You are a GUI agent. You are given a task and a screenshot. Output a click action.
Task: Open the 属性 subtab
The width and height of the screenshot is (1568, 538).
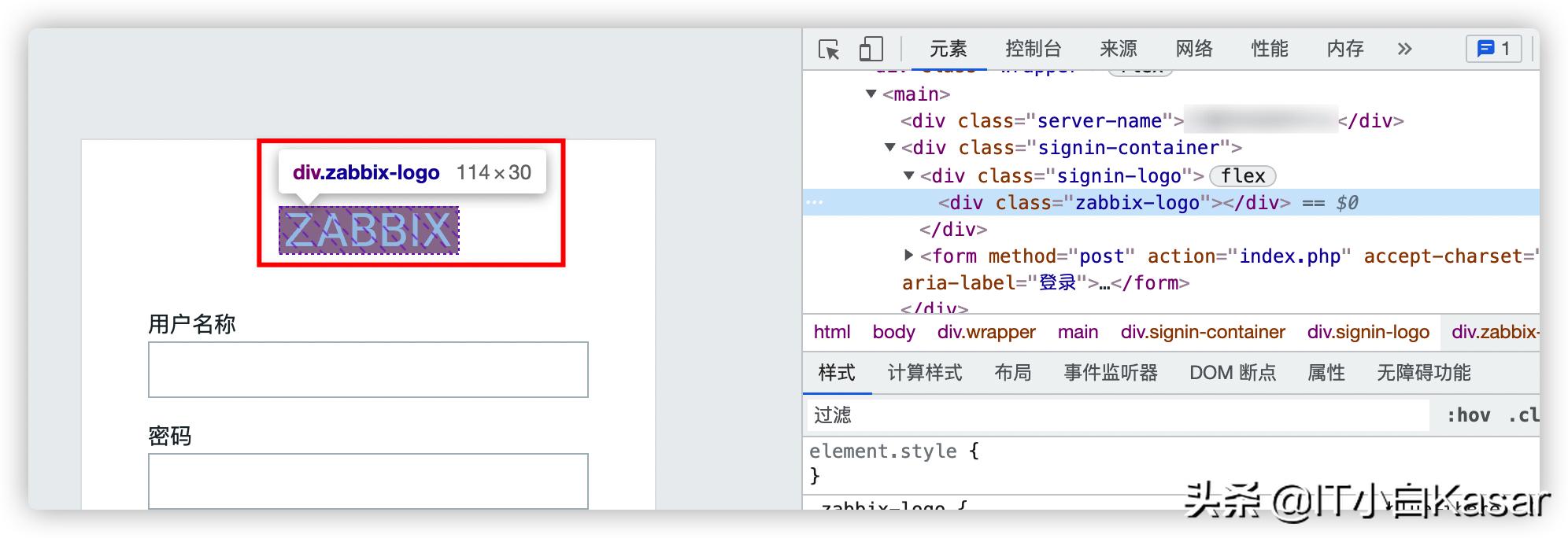tap(1326, 373)
